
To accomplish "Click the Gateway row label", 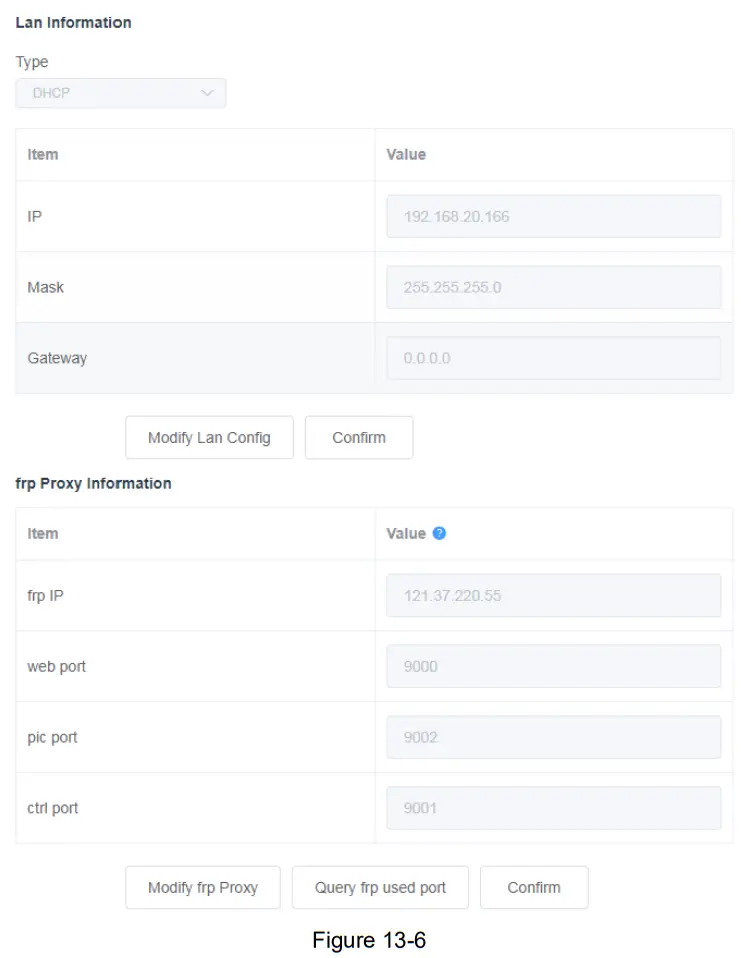I will [x=57, y=358].
